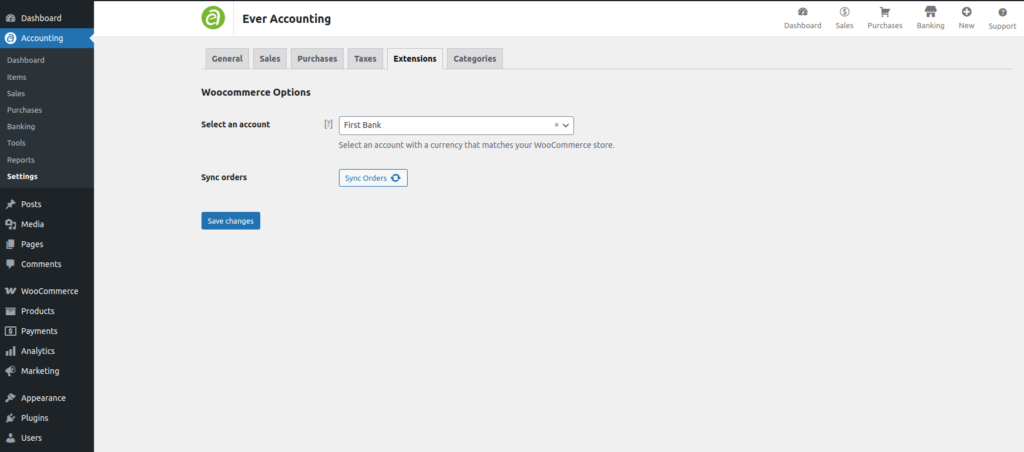Click the Ever Accounting title text

click(287, 19)
